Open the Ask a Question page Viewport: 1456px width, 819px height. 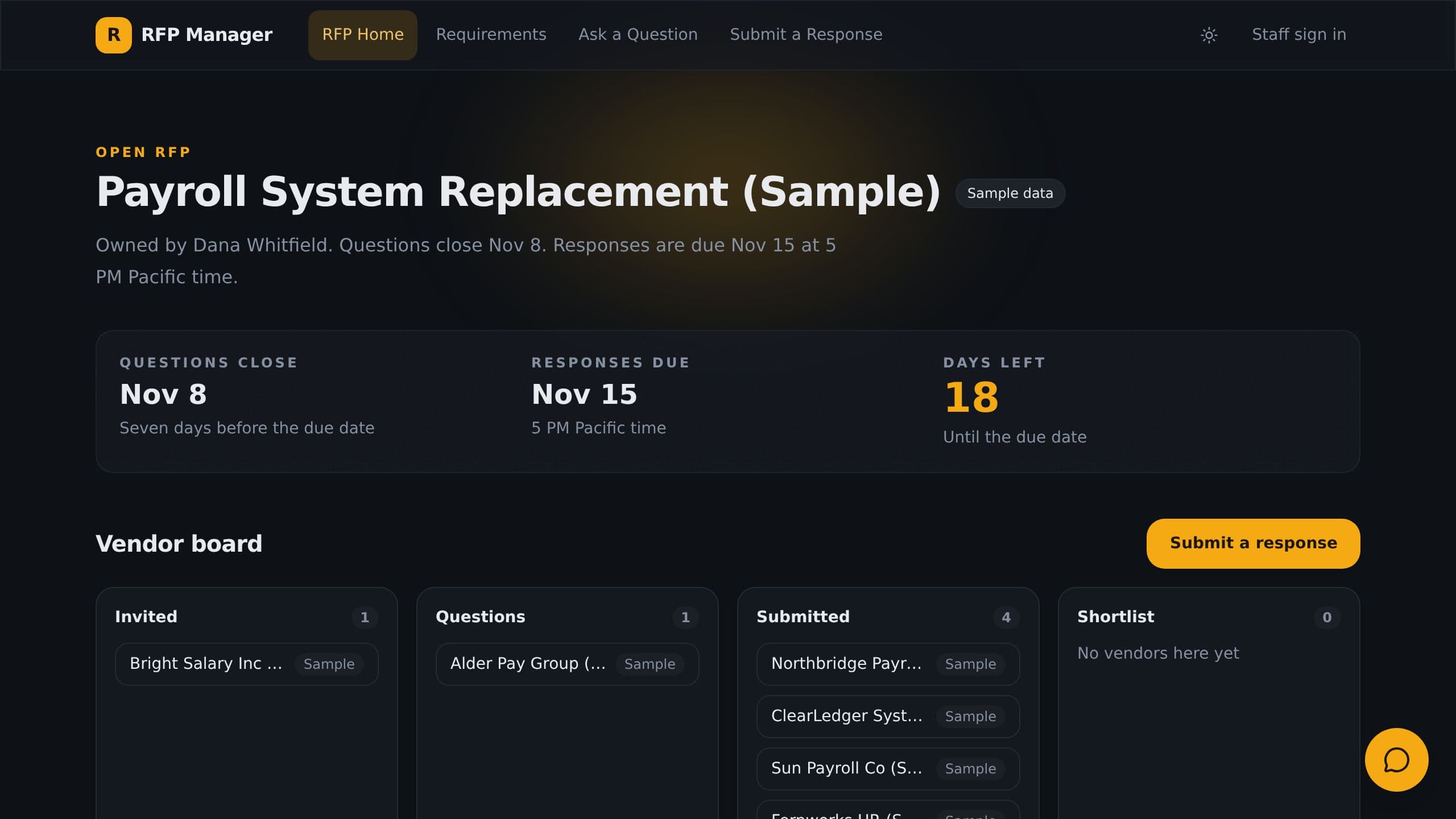(638, 35)
